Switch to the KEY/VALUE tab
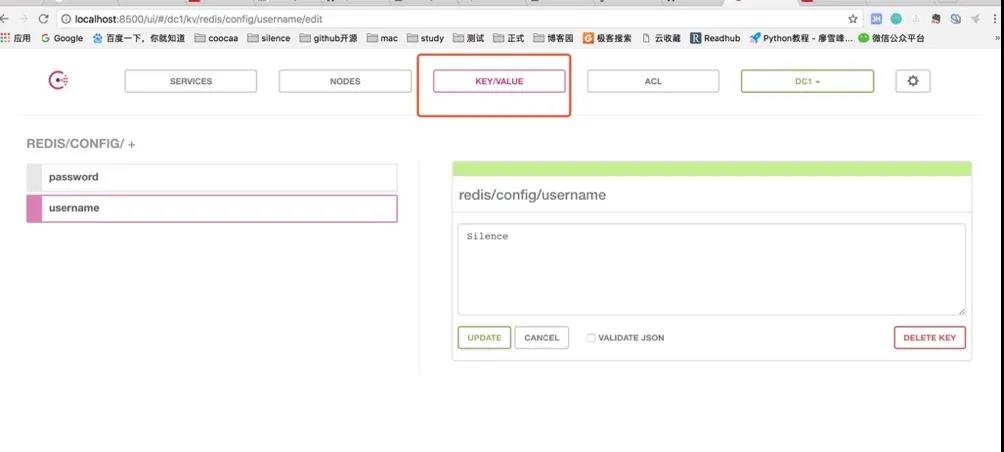The width and height of the screenshot is (1004, 452). point(499,81)
